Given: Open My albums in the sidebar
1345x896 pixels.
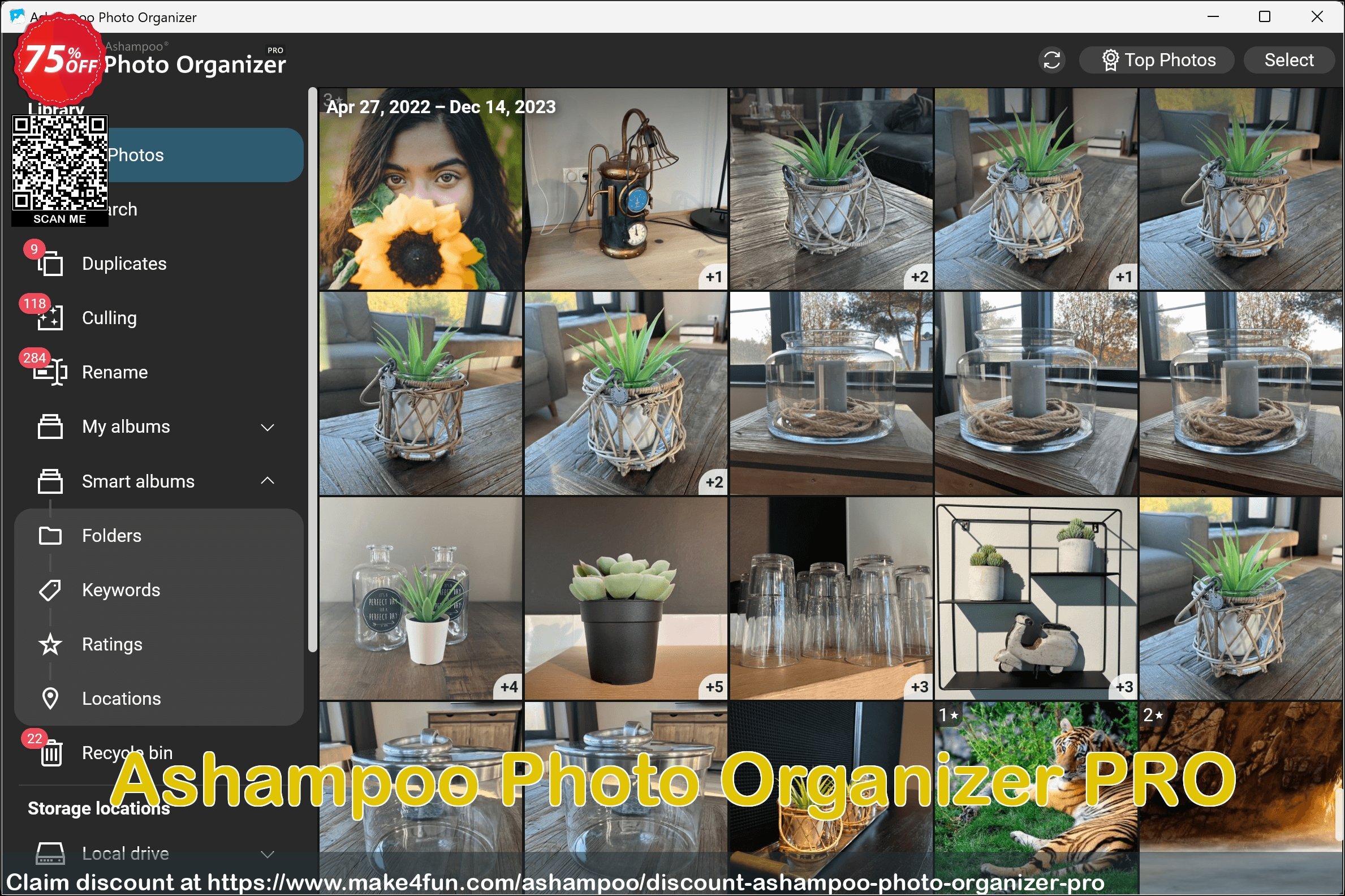Looking at the screenshot, I should [x=160, y=427].
